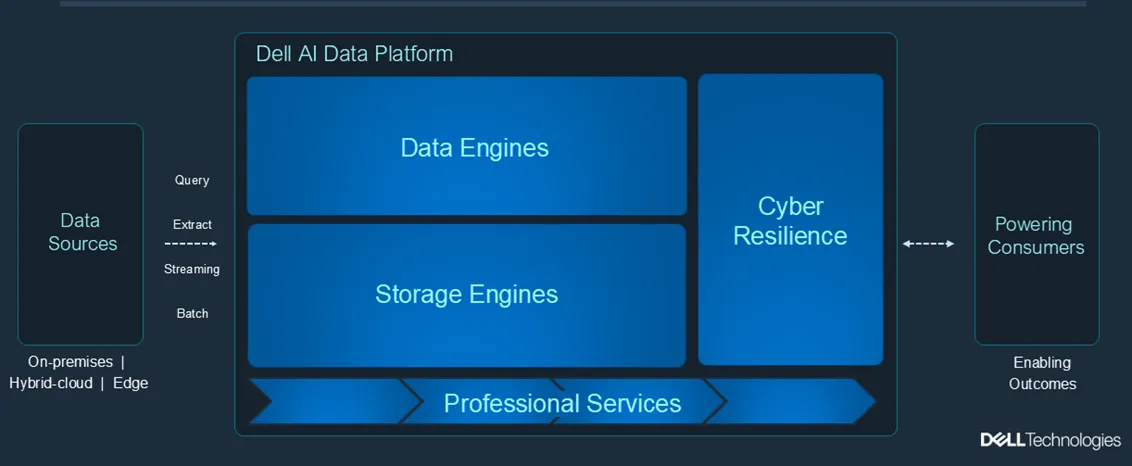The width and height of the screenshot is (1132, 466).
Task: Click the Batch label
Action: click(x=192, y=313)
